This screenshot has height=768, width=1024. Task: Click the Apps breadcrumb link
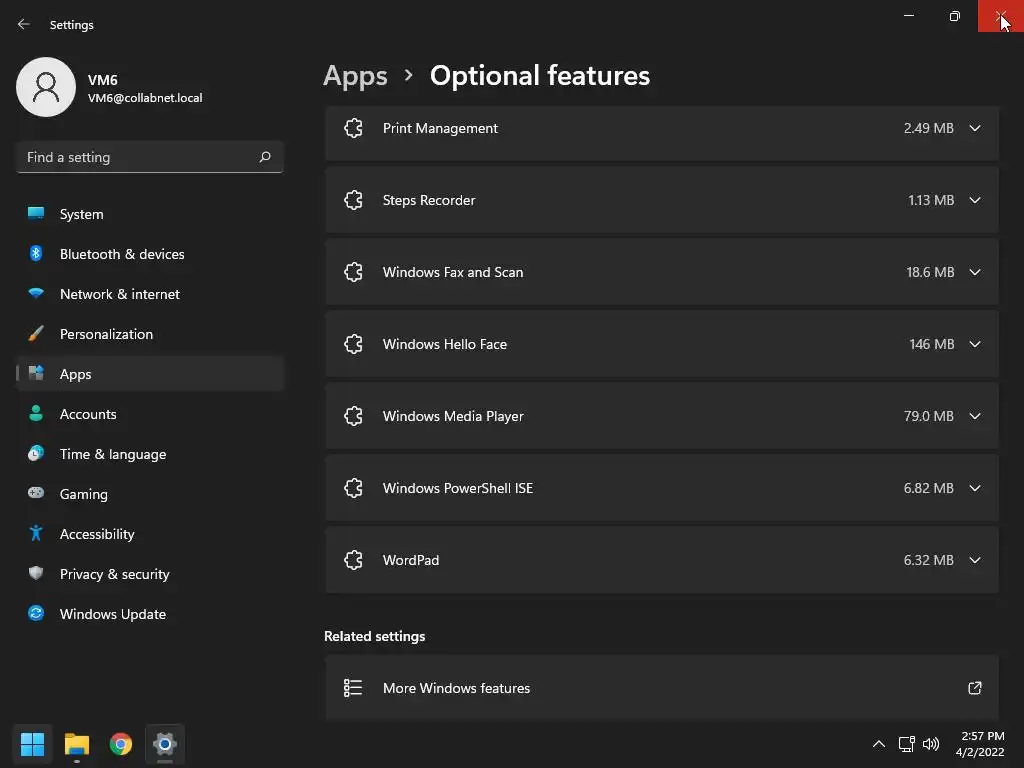tap(355, 76)
